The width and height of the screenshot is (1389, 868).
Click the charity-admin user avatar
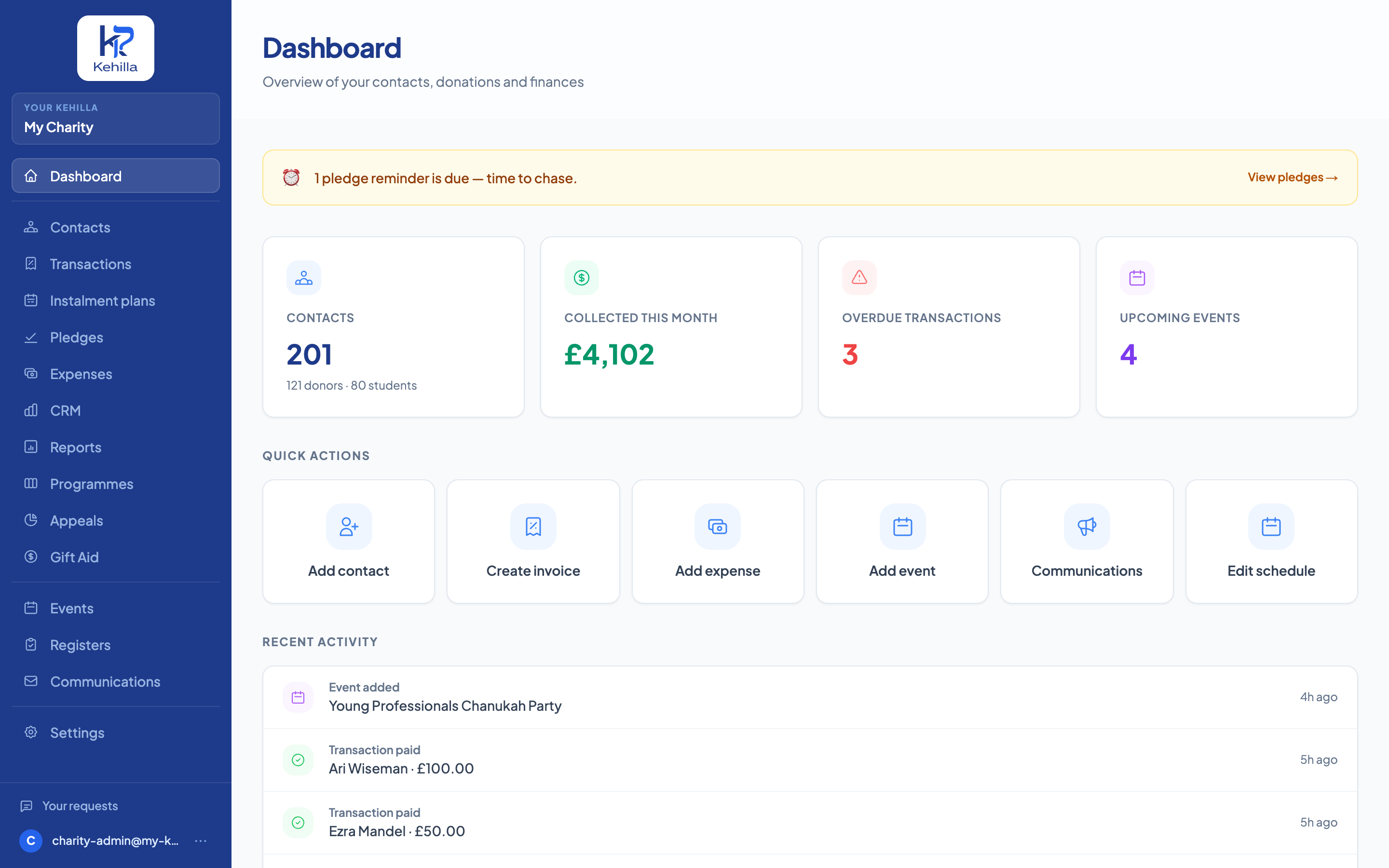click(x=31, y=841)
